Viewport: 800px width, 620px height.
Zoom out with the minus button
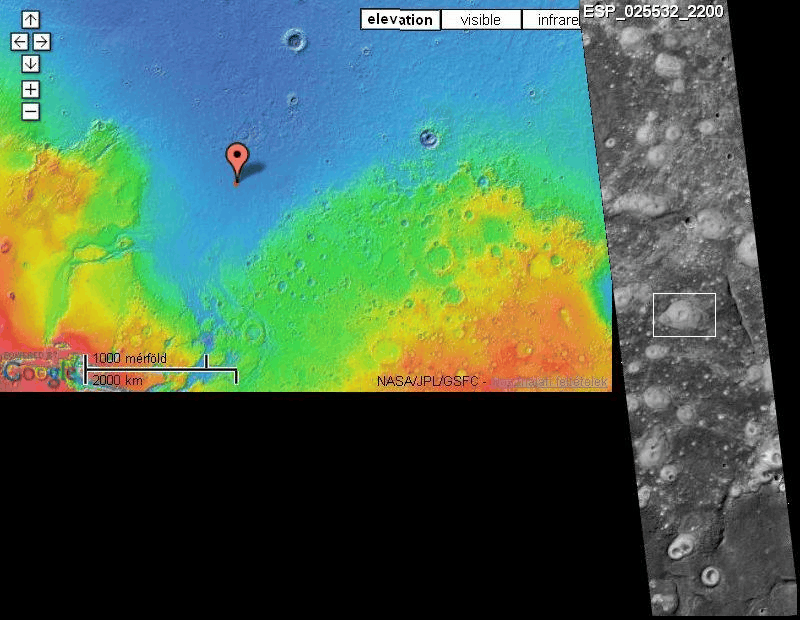(x=31, y=112)
